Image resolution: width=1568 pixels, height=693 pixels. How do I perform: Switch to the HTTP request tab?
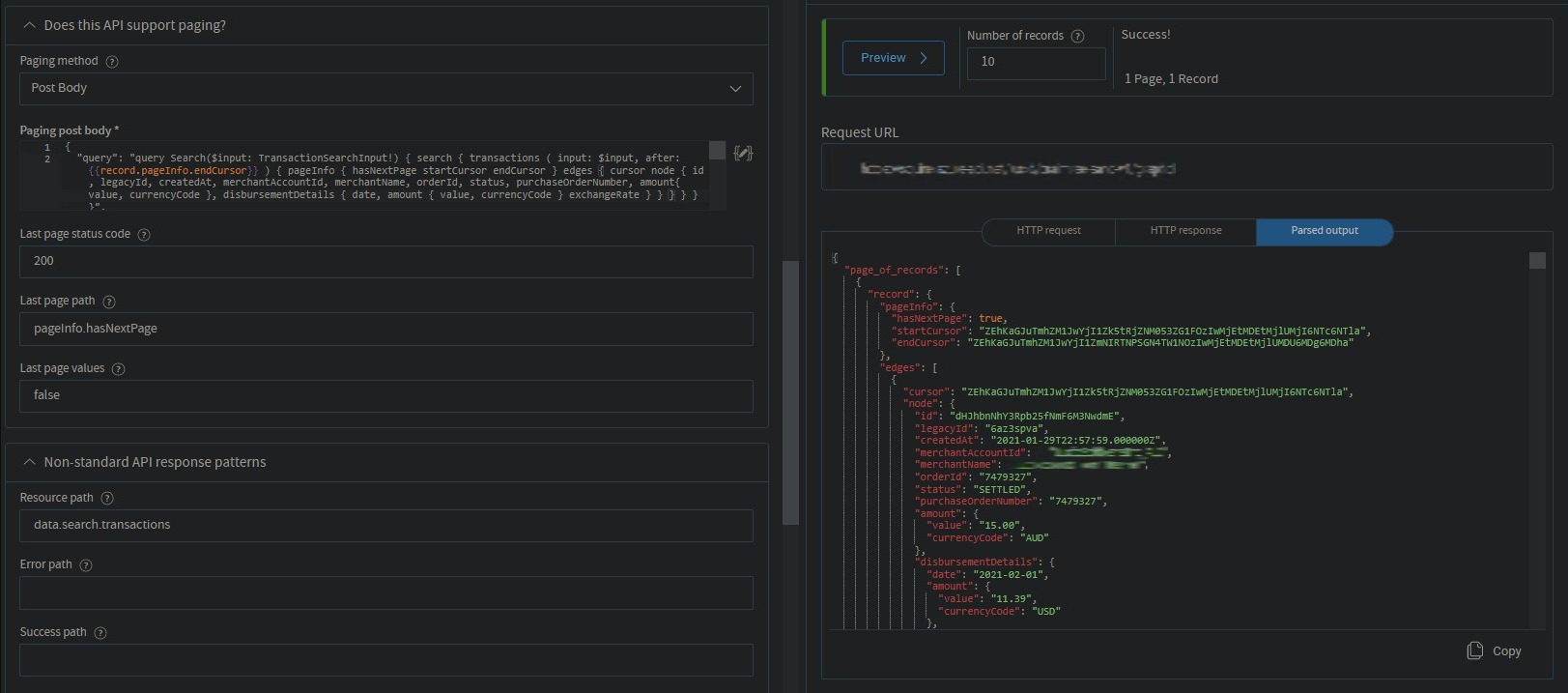click(1048, 231)
